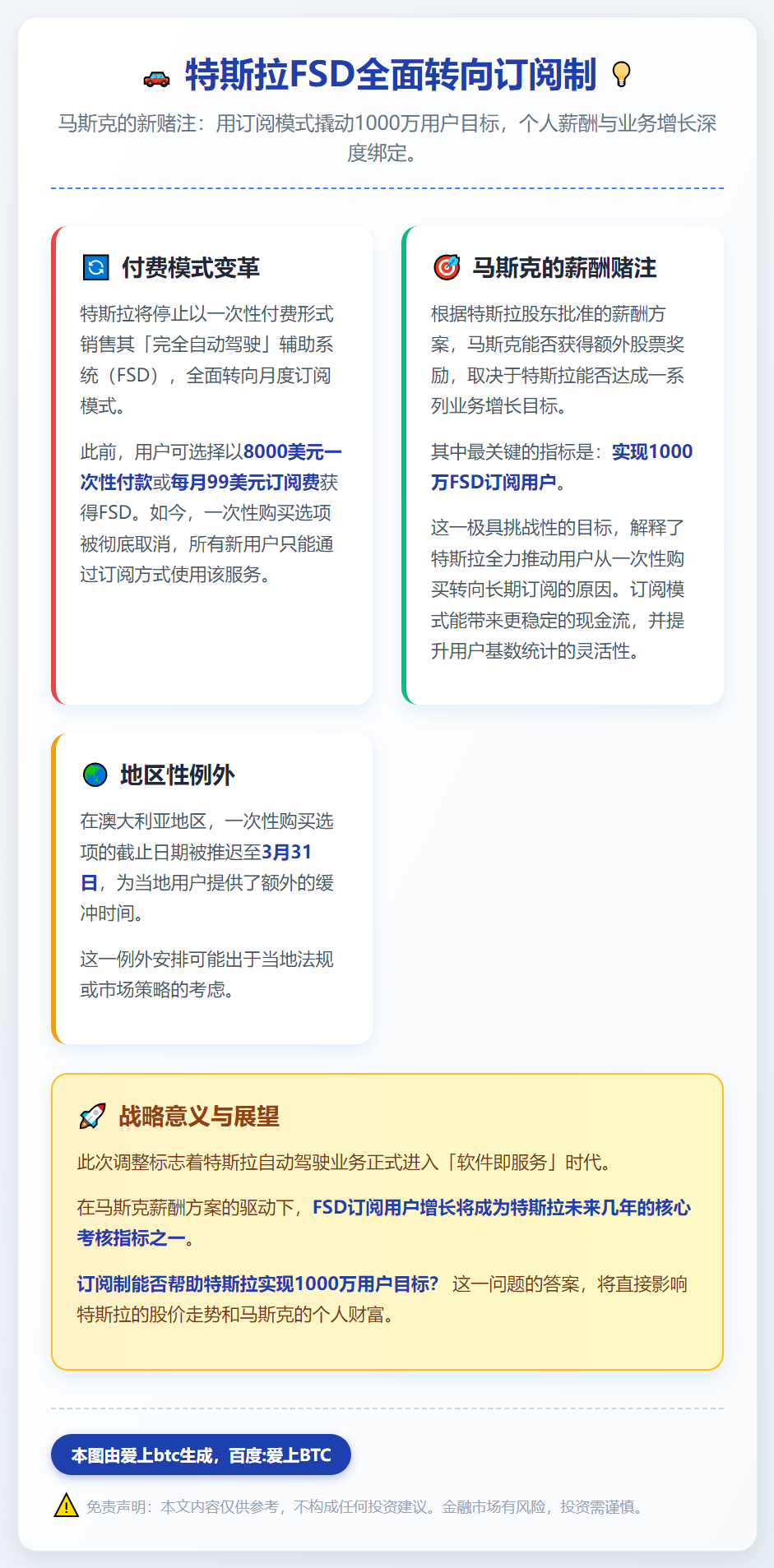Click the paragraph starting 根据特斯拉股东批准

coord(558,359)
